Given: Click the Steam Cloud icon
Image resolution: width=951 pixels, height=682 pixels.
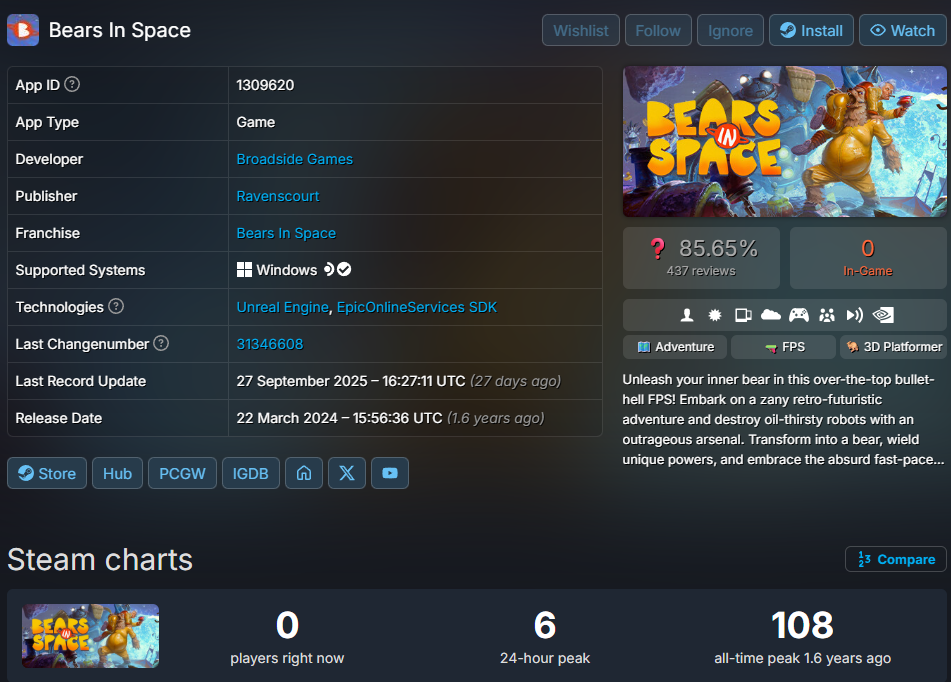Looking at the screenshot, I should click(771, 314).
